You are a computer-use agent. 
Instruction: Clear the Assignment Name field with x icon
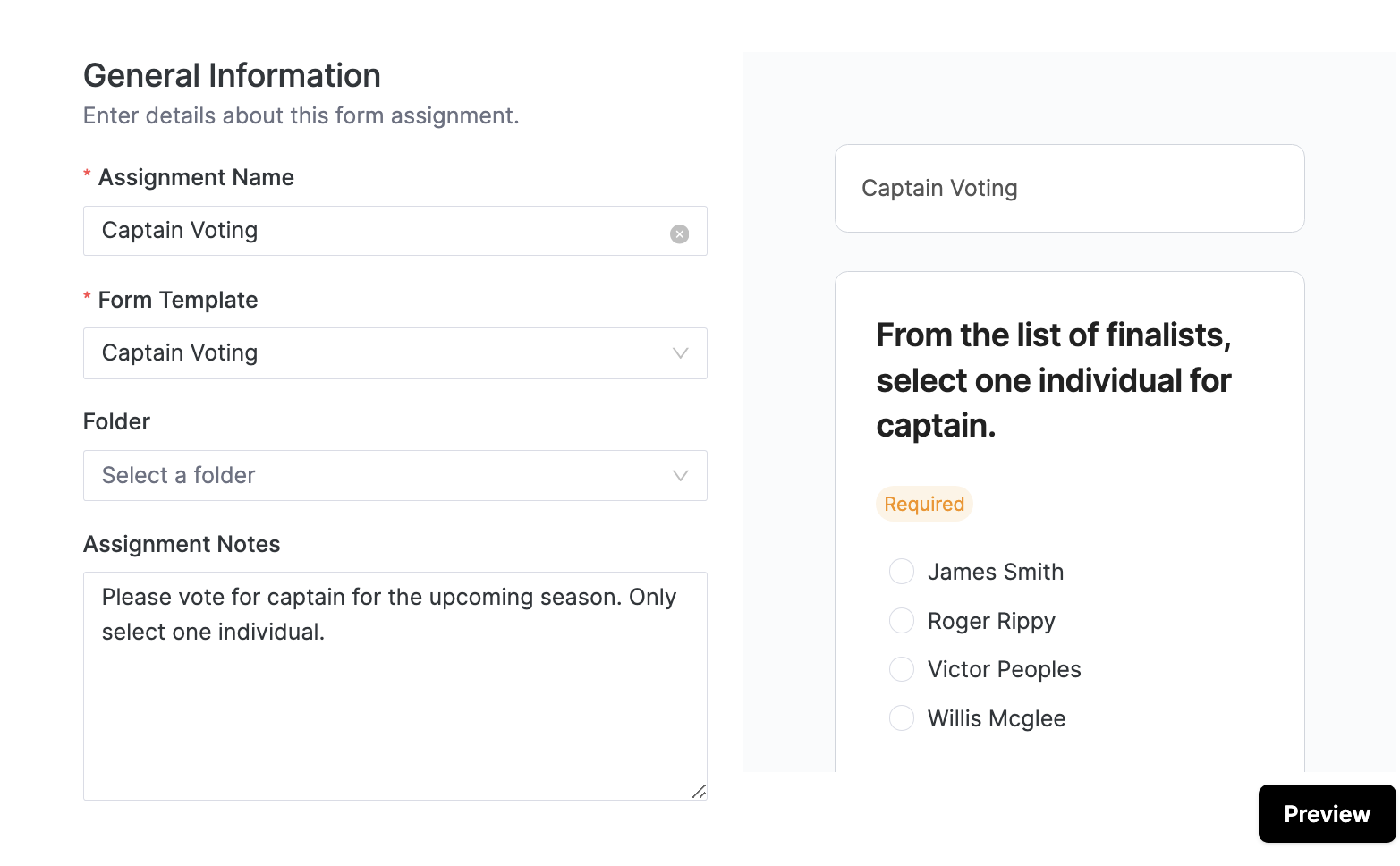click(x=680, y=233)
